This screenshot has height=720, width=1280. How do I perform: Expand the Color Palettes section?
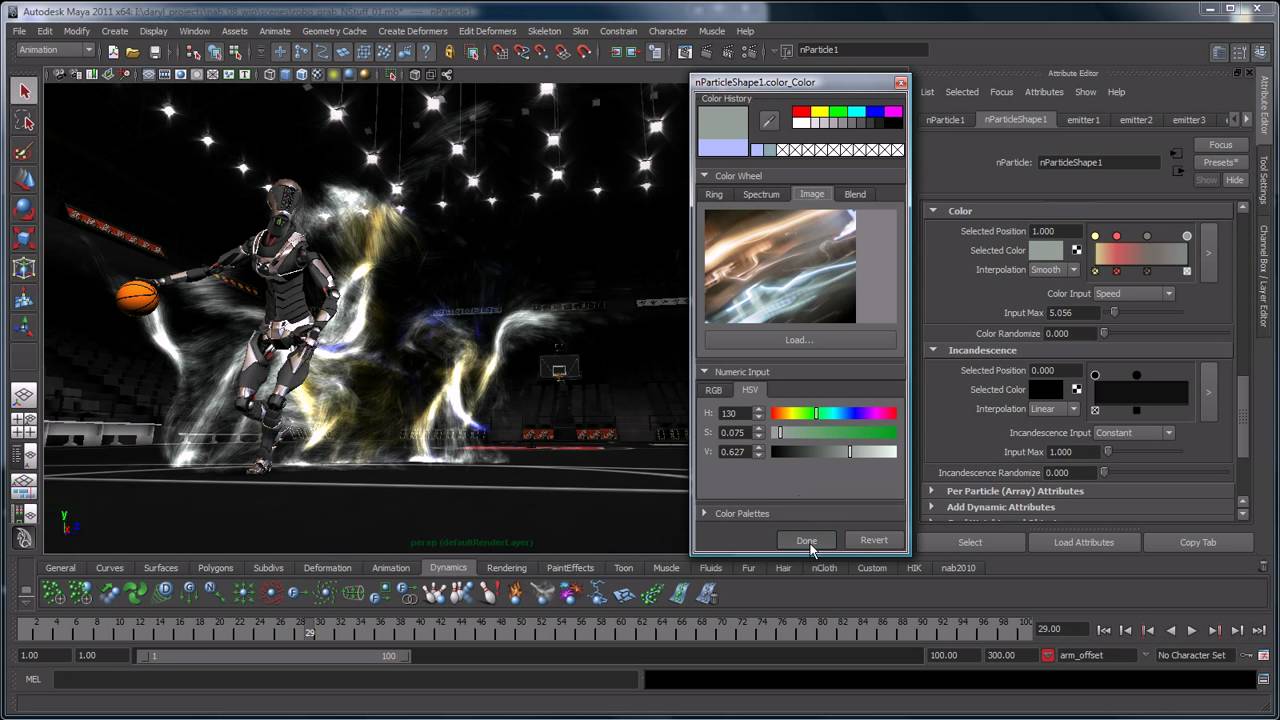[704, 513]
